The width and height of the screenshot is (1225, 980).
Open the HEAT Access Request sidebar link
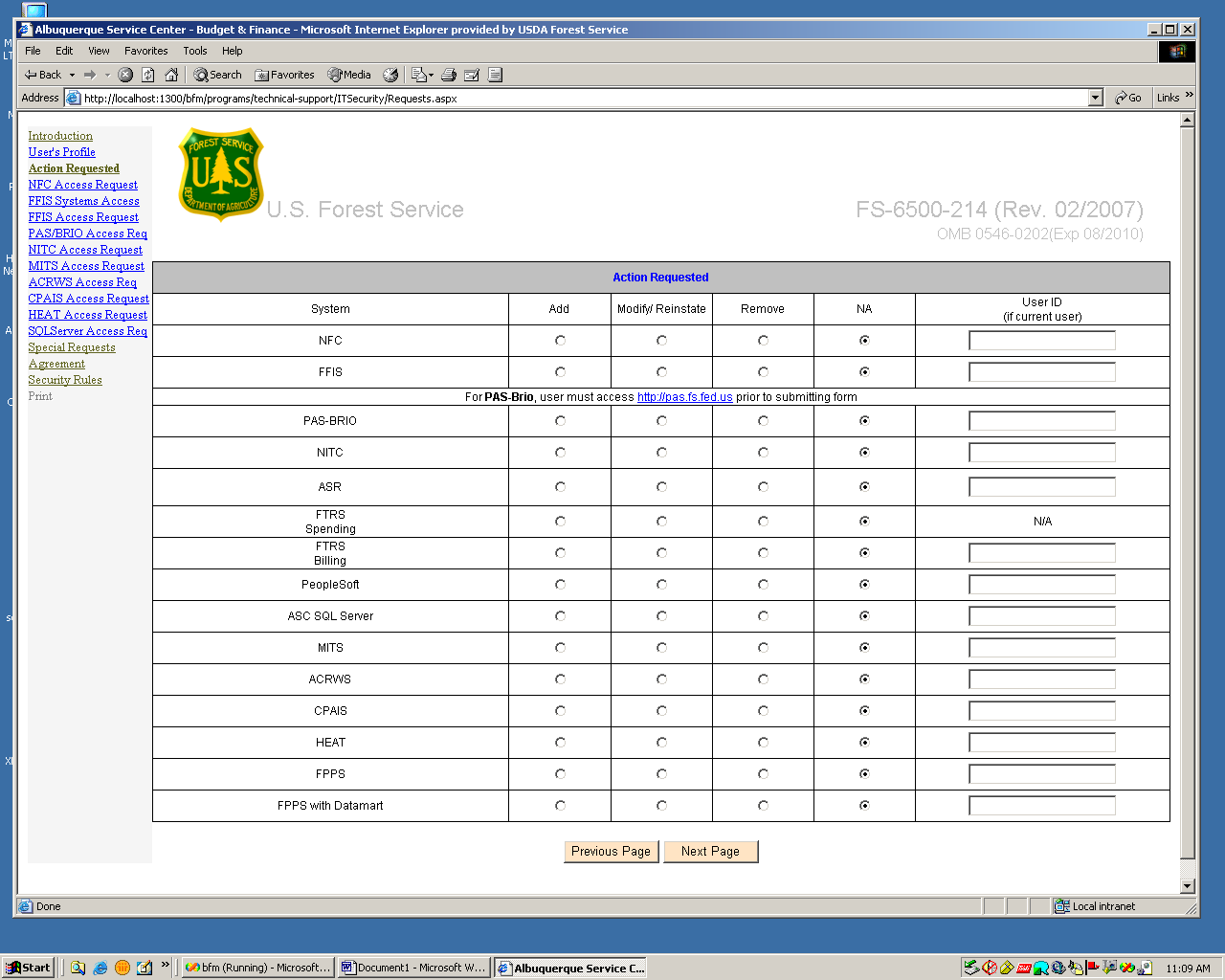click(x=88, y=315)
